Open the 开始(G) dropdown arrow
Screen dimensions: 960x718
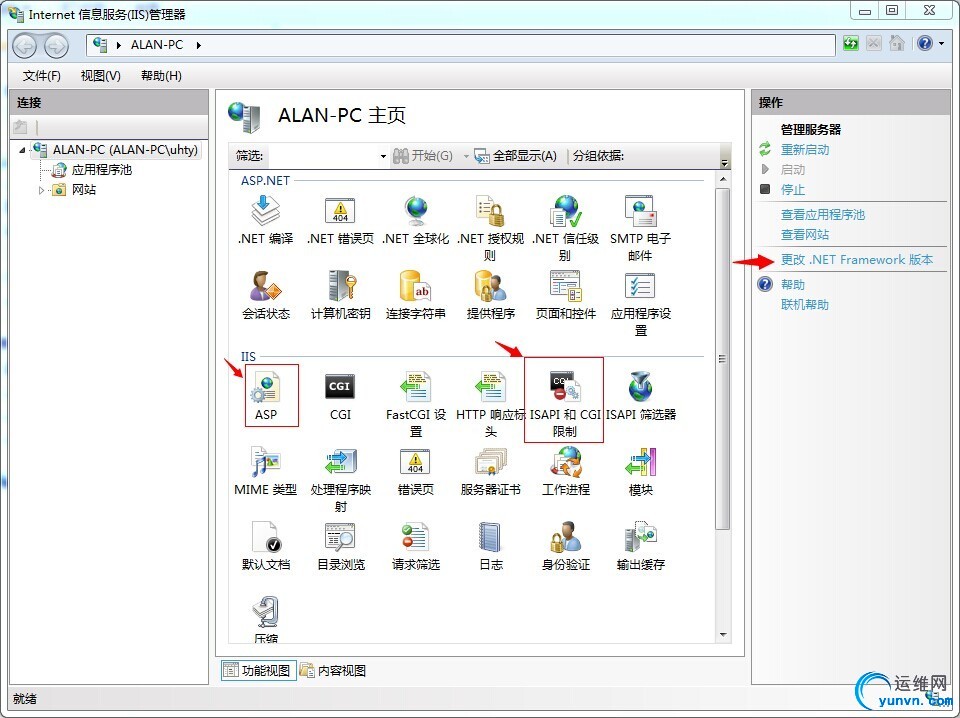[465, 156]
